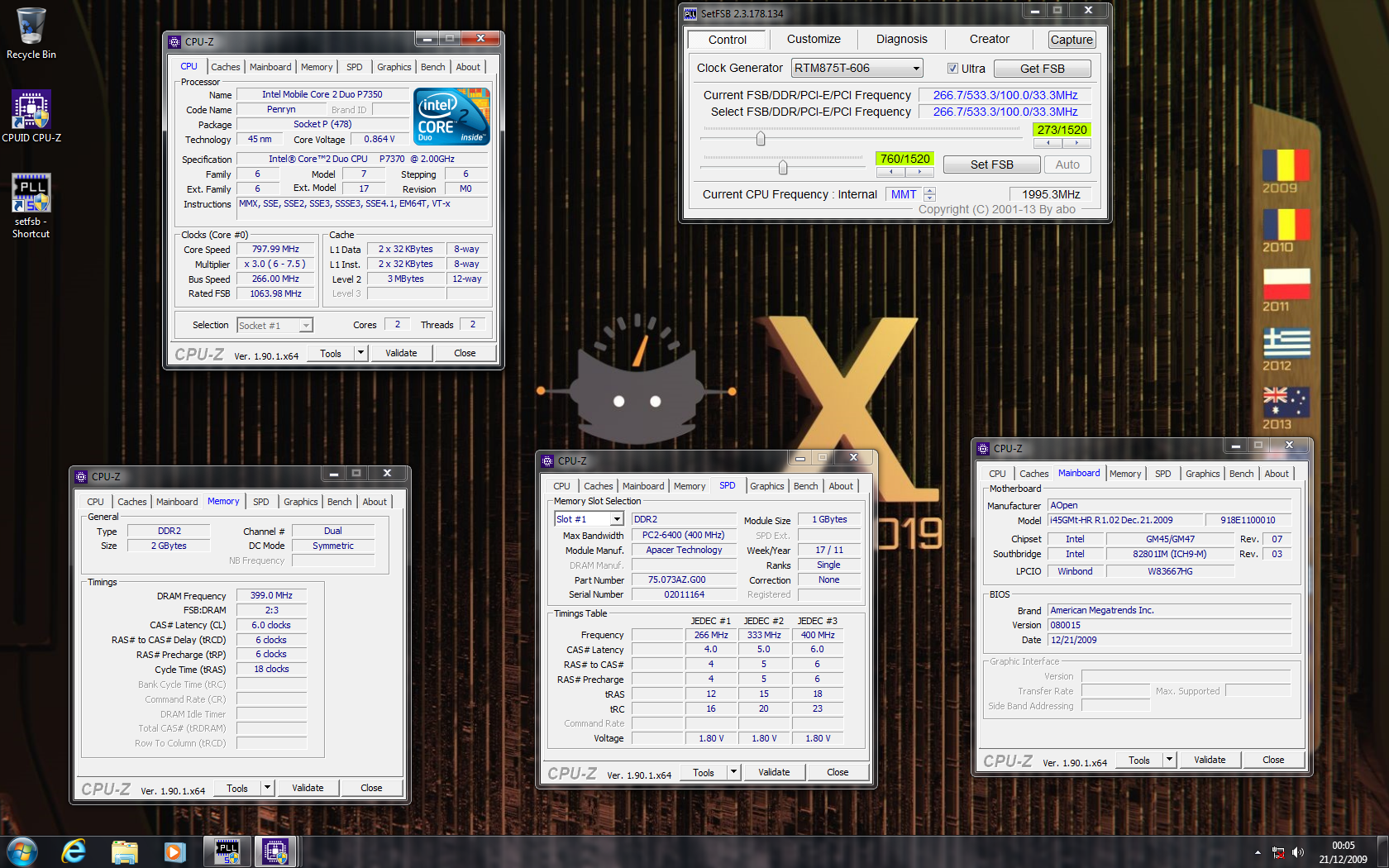Screen dimensions: 1389x868
Task: Click the Auto button in SetFSB
Action: click(x=1067, y=165)
